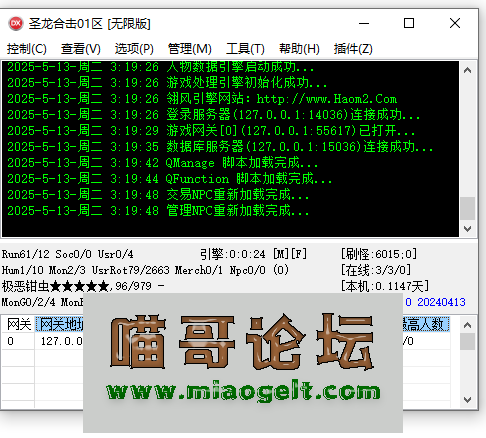Open the 帮助(H) menu

pyautogui.click(x=299, y=49)
